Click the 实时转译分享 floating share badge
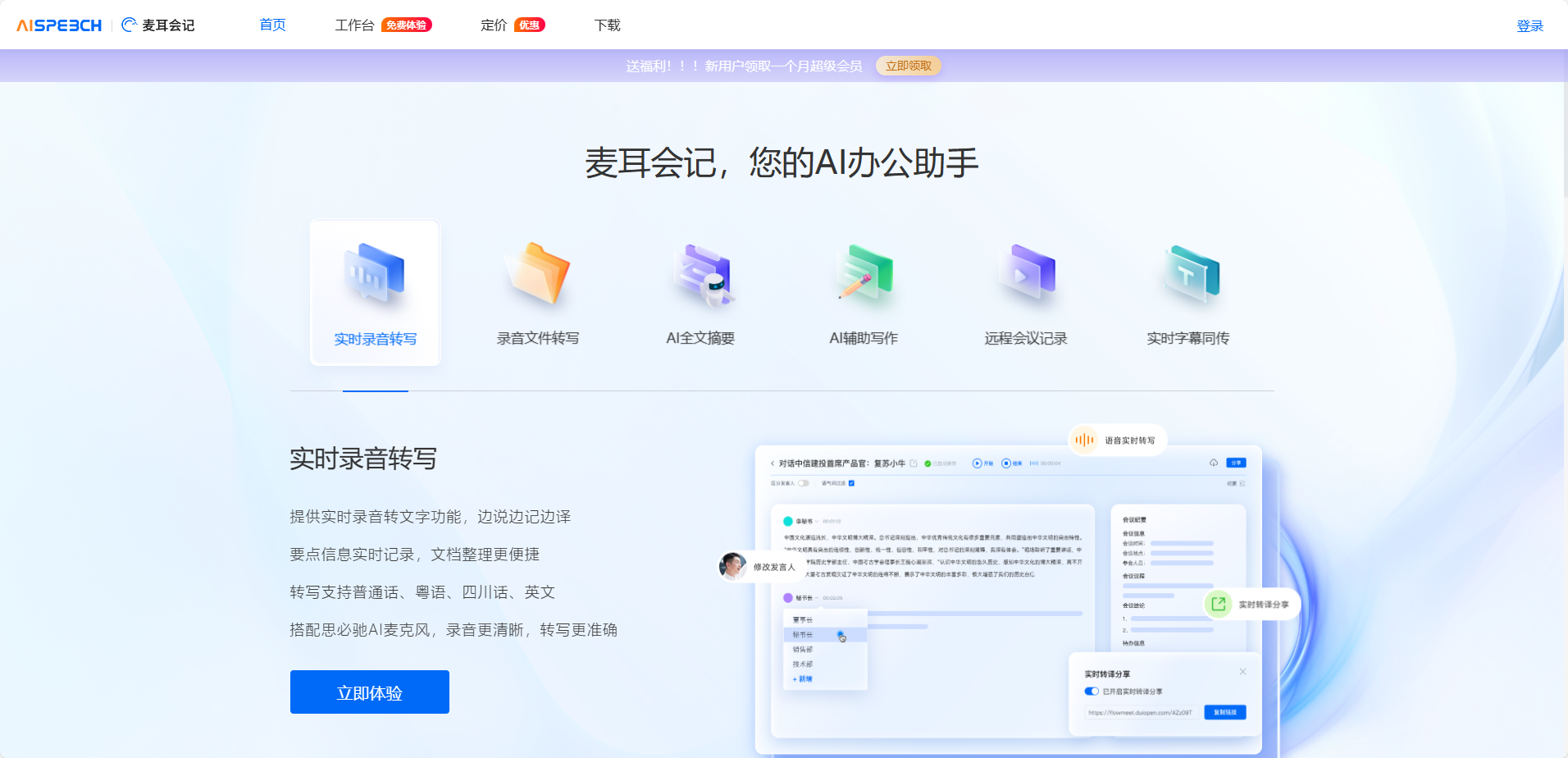 [1251, 605]
